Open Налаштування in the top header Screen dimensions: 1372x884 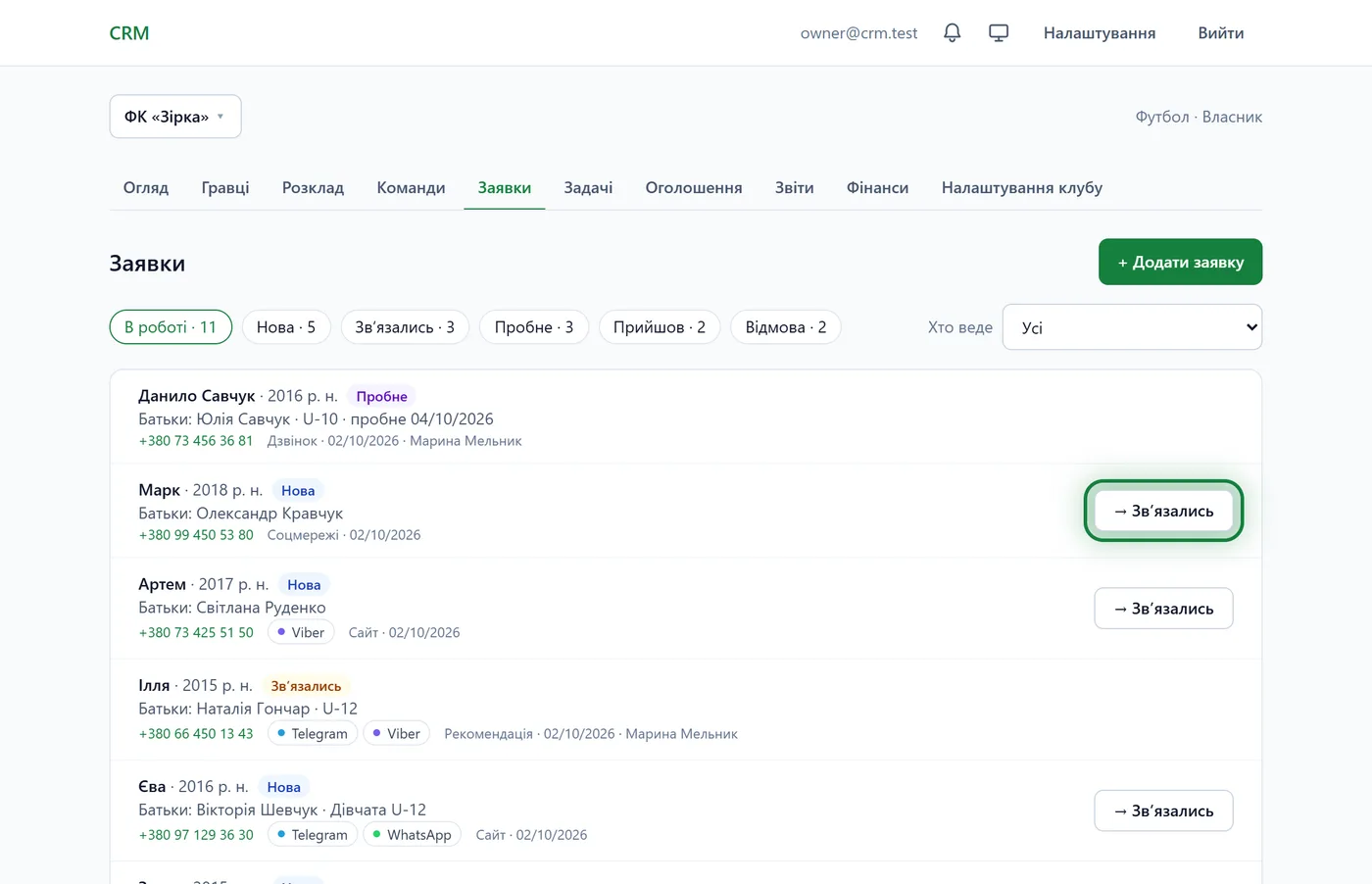click(1100, 33)
